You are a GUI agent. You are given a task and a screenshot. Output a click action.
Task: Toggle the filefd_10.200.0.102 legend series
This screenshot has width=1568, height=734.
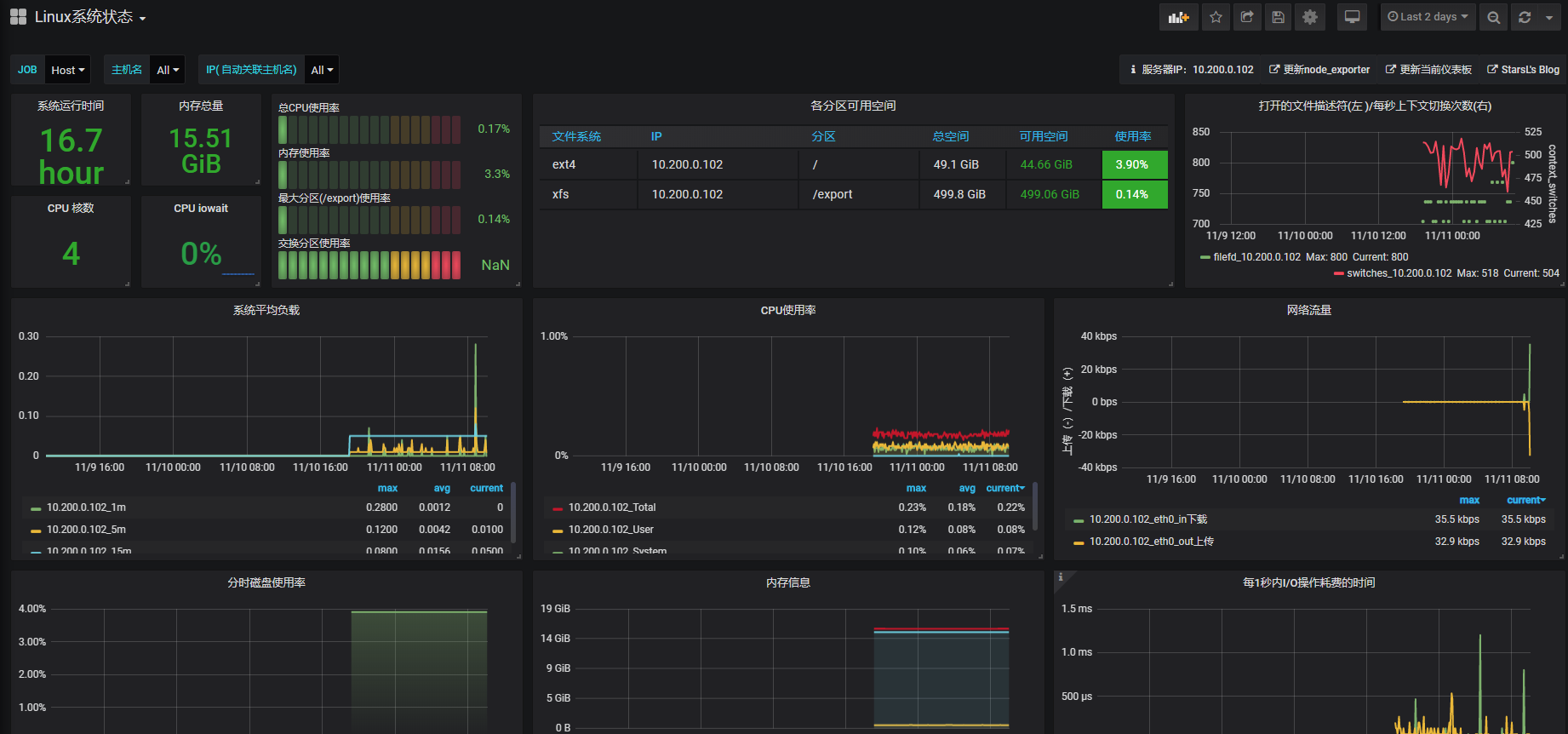[1256, 257]
